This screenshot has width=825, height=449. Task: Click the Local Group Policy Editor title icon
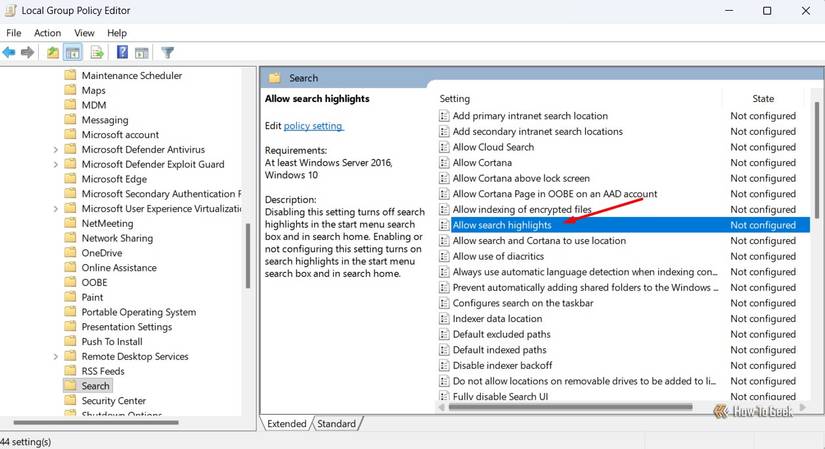(x=10, y=11)
